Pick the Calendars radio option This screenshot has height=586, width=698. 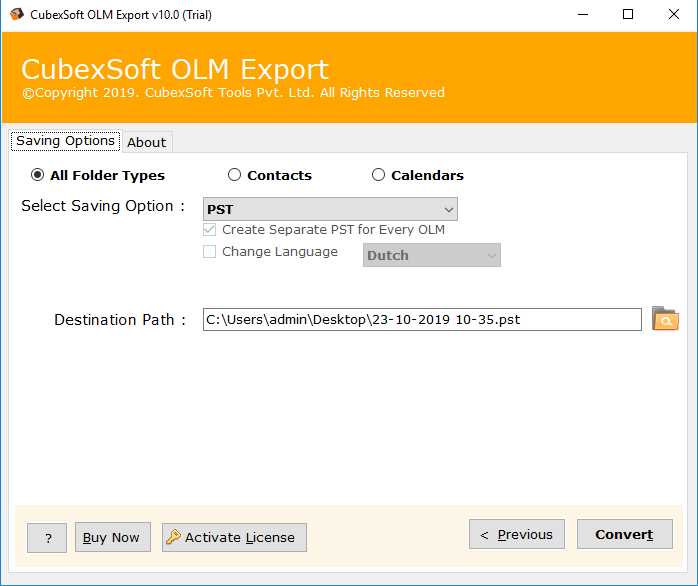click(x=379, y=175)
